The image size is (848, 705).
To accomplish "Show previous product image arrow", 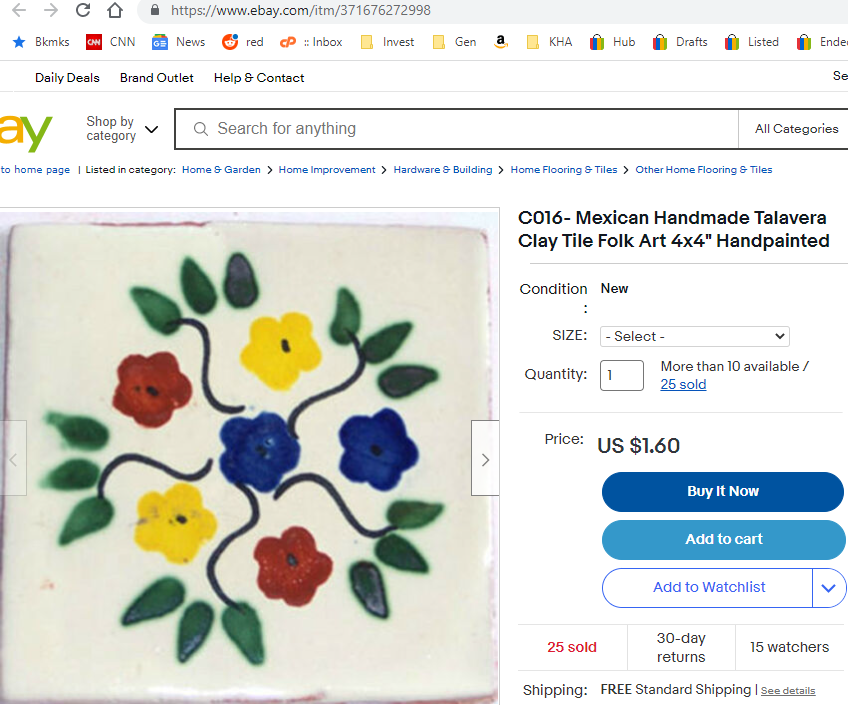I will pos(13,459).
